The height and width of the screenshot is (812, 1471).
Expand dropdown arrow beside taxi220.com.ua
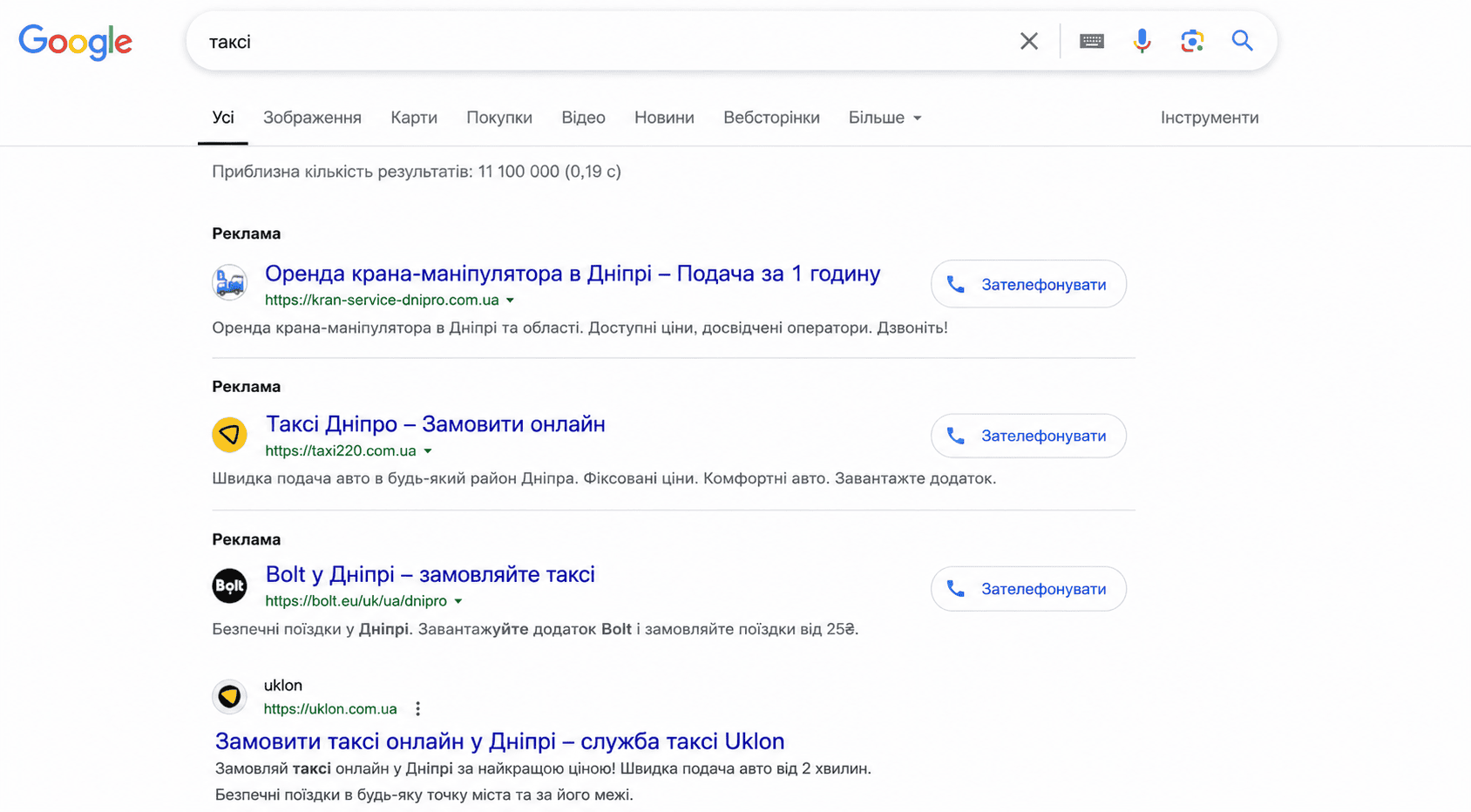coord(428,451)
